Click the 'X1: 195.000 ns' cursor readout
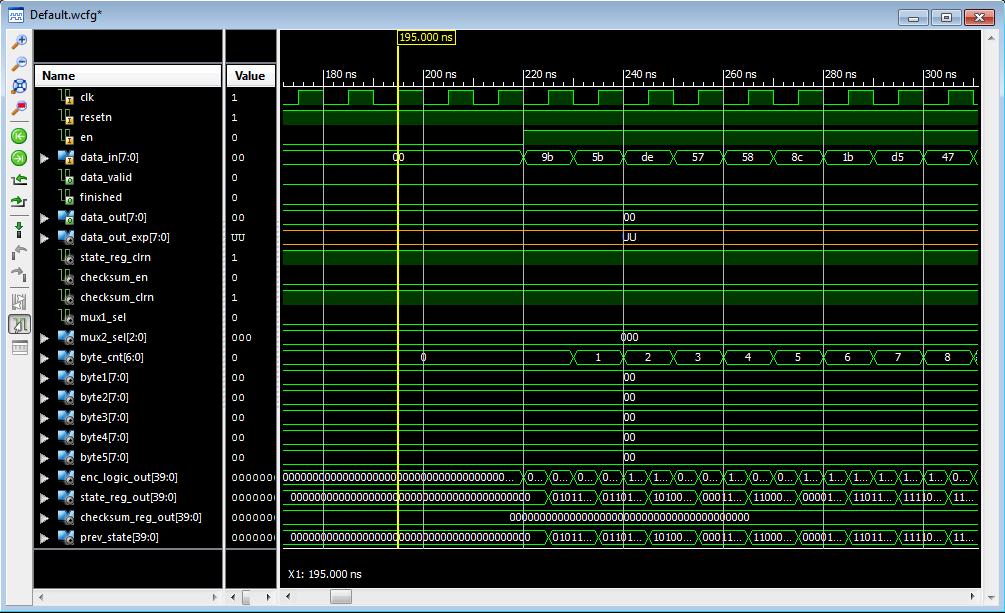 click(x=325, y=575)
